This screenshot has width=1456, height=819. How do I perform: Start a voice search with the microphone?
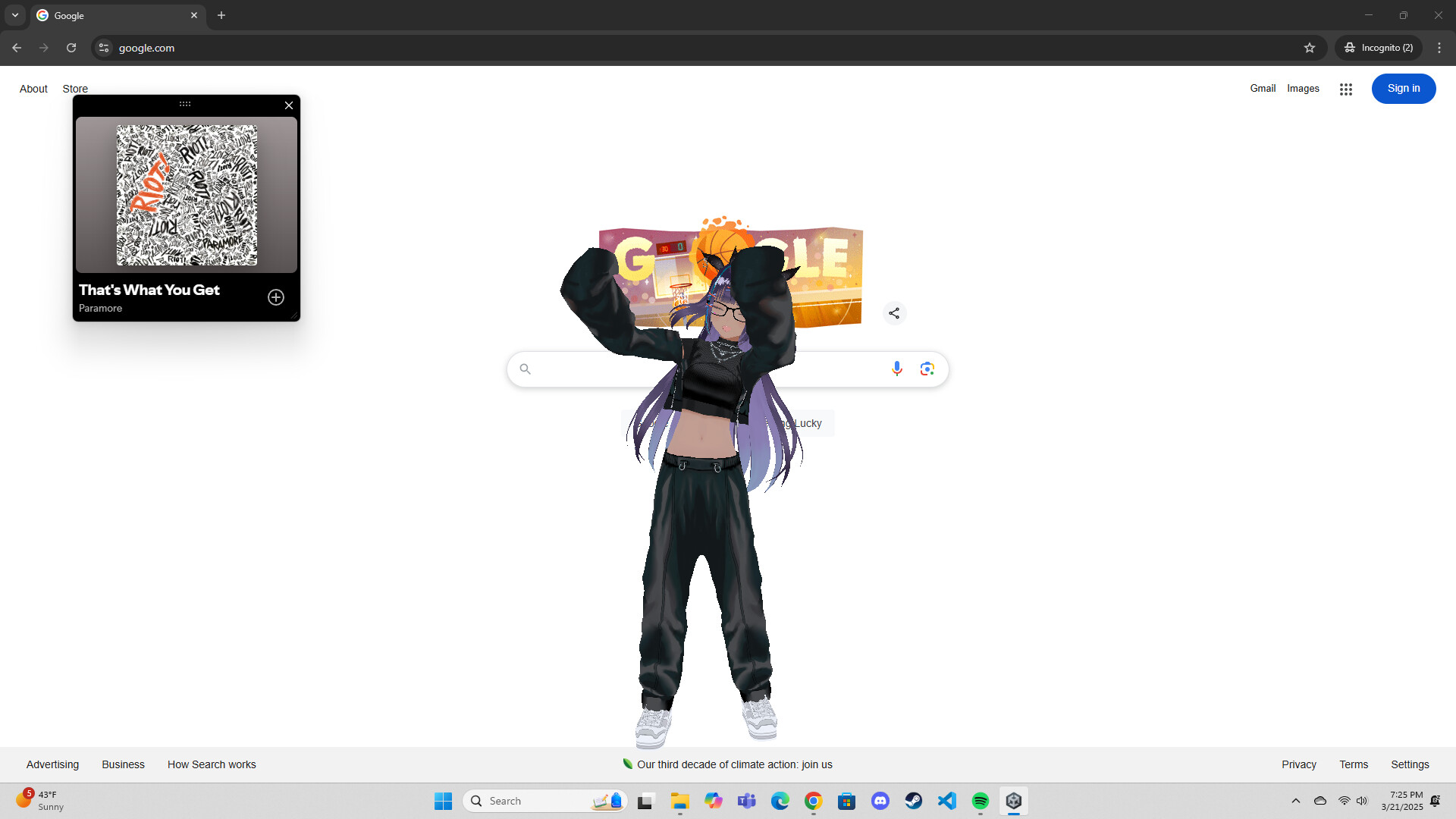tap(898, 369)
